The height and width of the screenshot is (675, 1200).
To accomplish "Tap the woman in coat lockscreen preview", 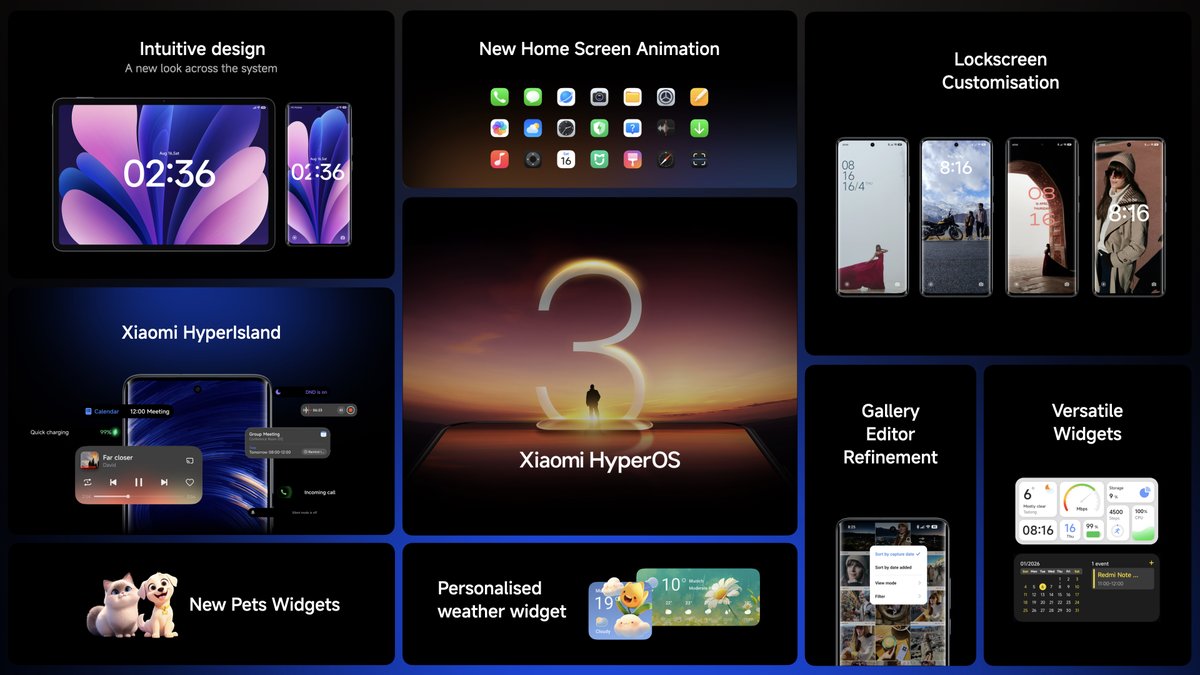I will (x=1128, y=217).
